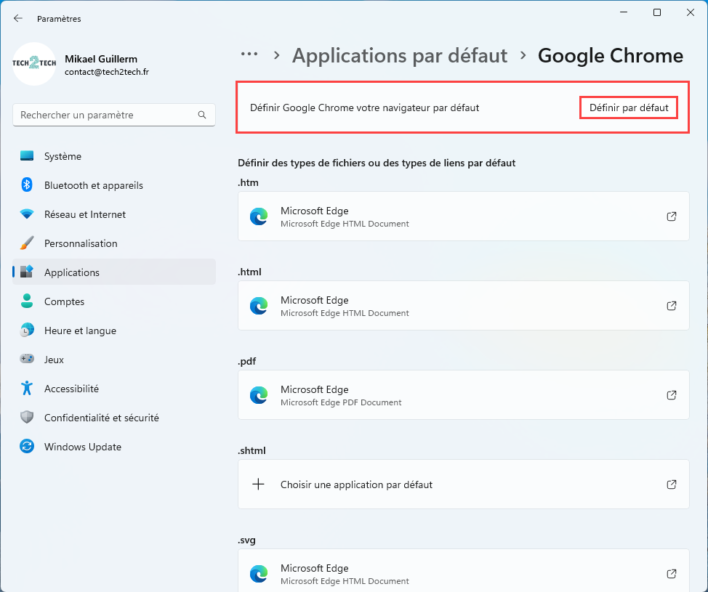Go to Réseau et Internet settings
Screen dimensions: 708x592
(85, 214)
